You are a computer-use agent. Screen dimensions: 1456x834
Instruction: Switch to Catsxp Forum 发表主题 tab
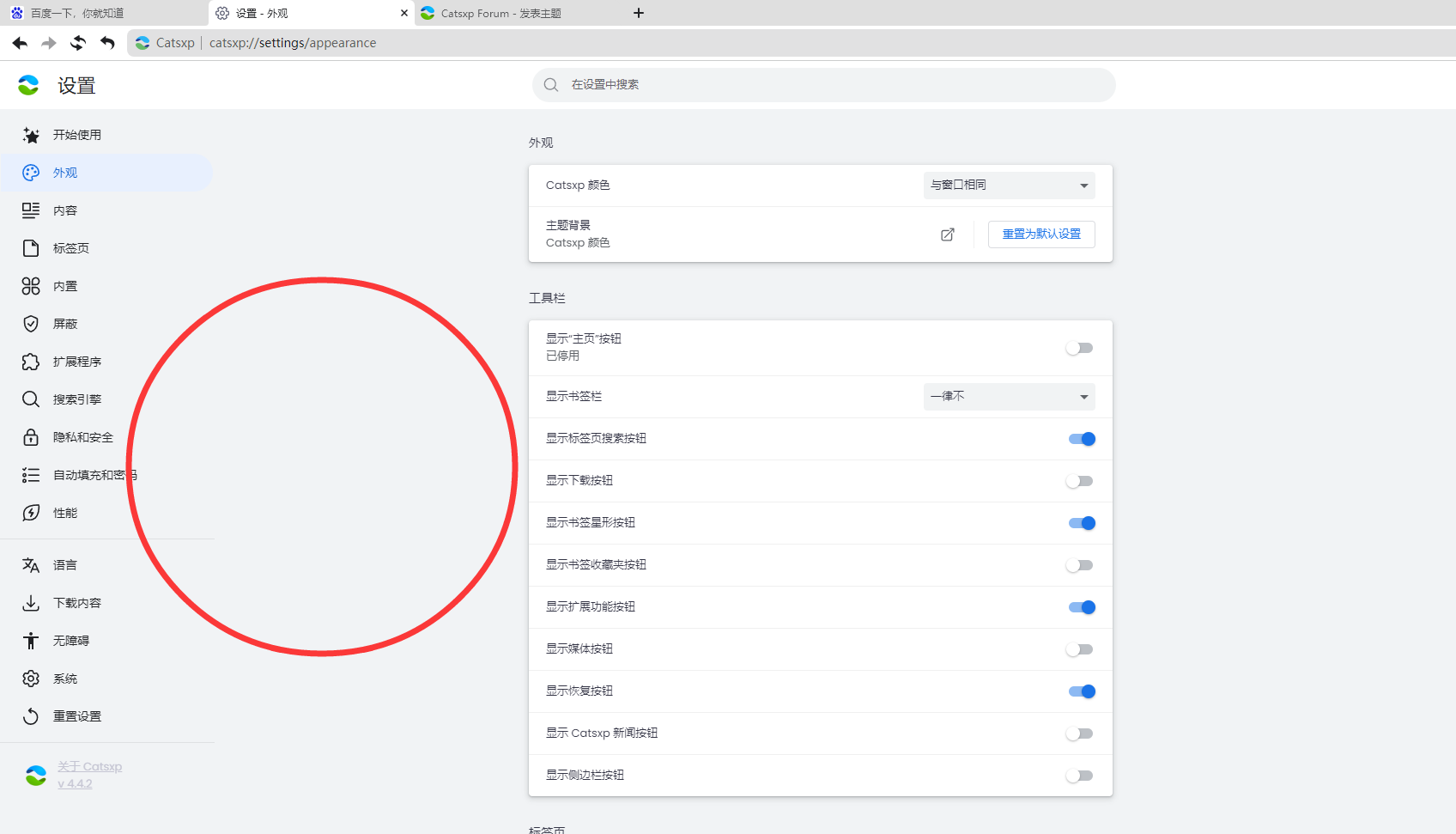click(518, 13)
